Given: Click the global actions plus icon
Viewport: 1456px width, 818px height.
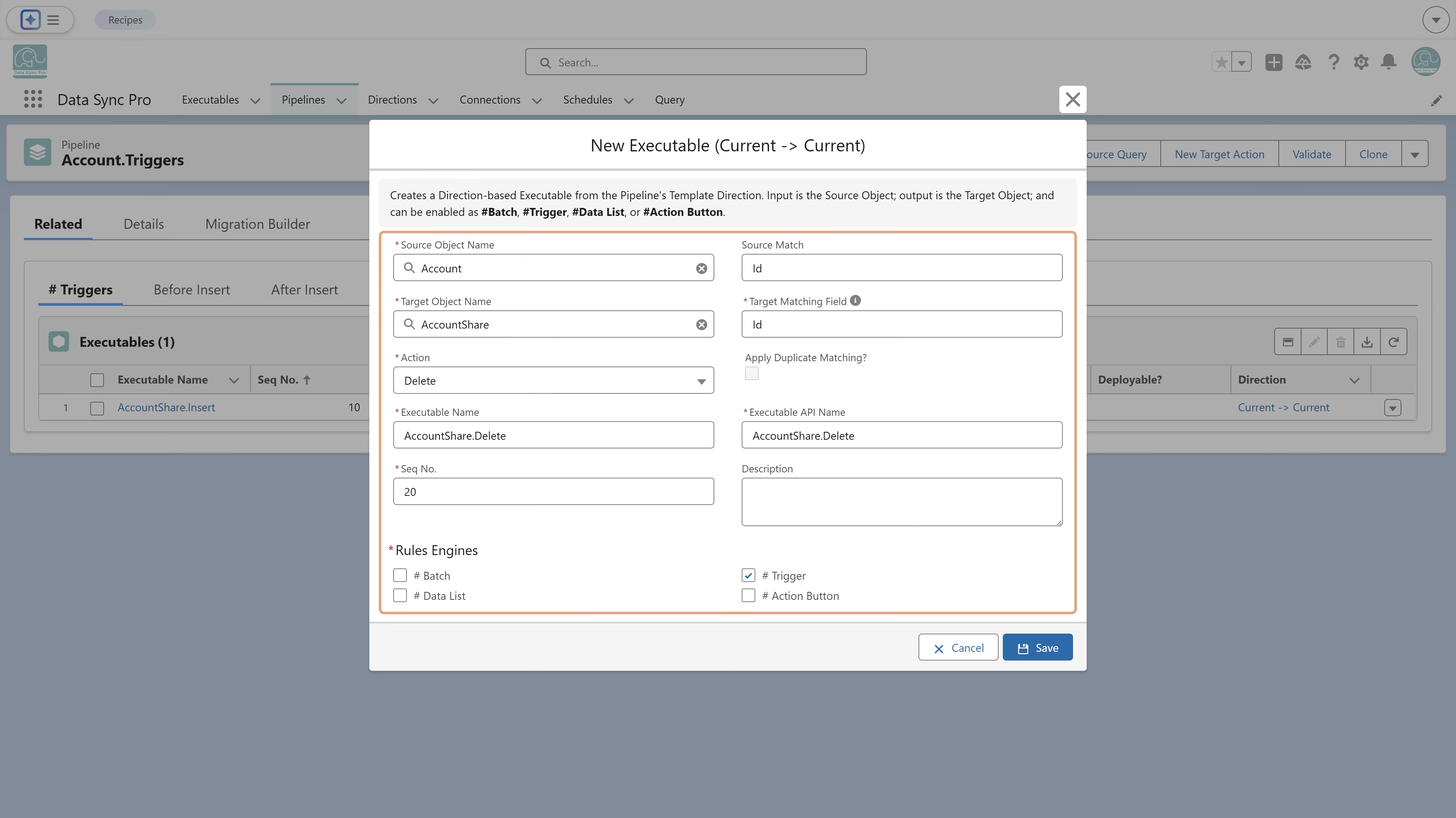Looking at the screenshot, I should (1274, 62).
